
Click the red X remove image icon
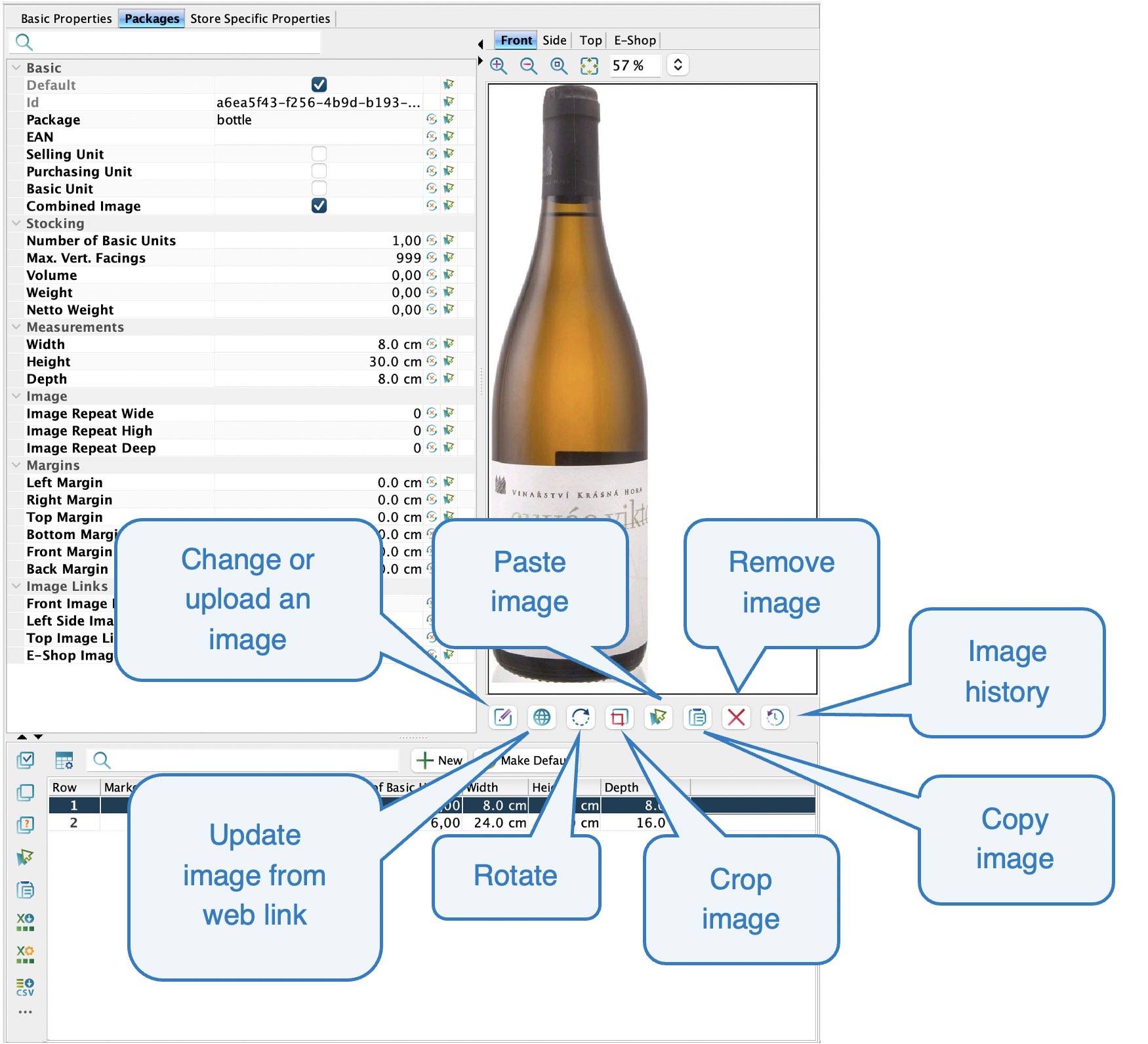click(x=736, y=717)
